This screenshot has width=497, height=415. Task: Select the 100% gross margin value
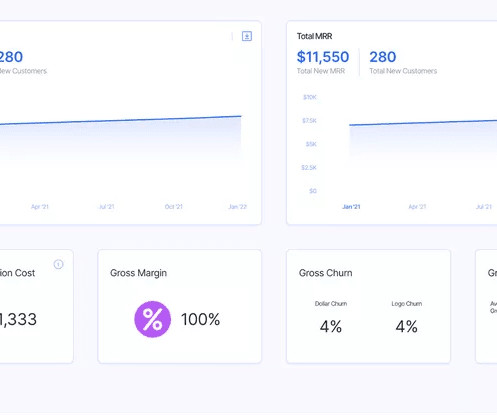(200, 319)
